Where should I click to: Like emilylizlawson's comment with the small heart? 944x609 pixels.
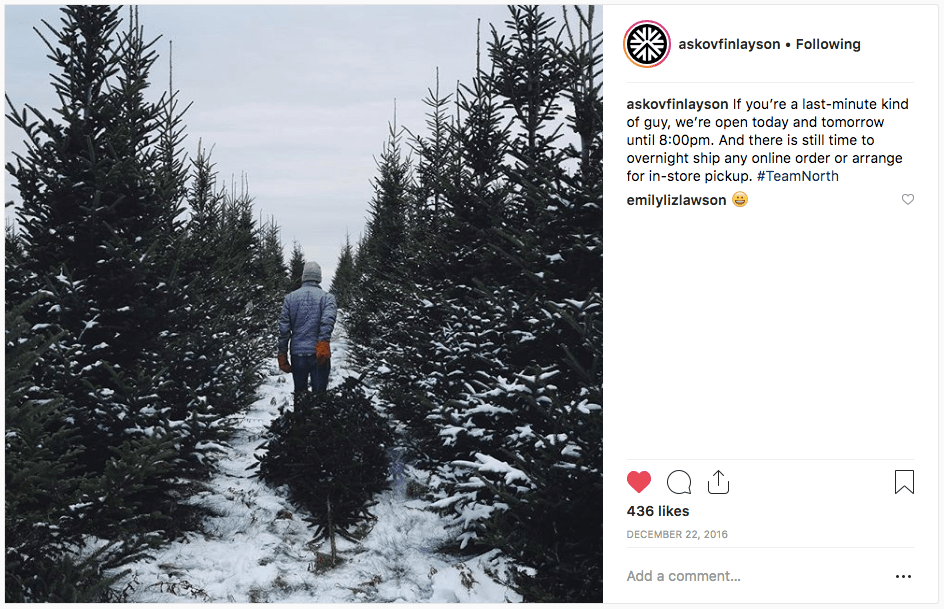click(x=908, y=200)
